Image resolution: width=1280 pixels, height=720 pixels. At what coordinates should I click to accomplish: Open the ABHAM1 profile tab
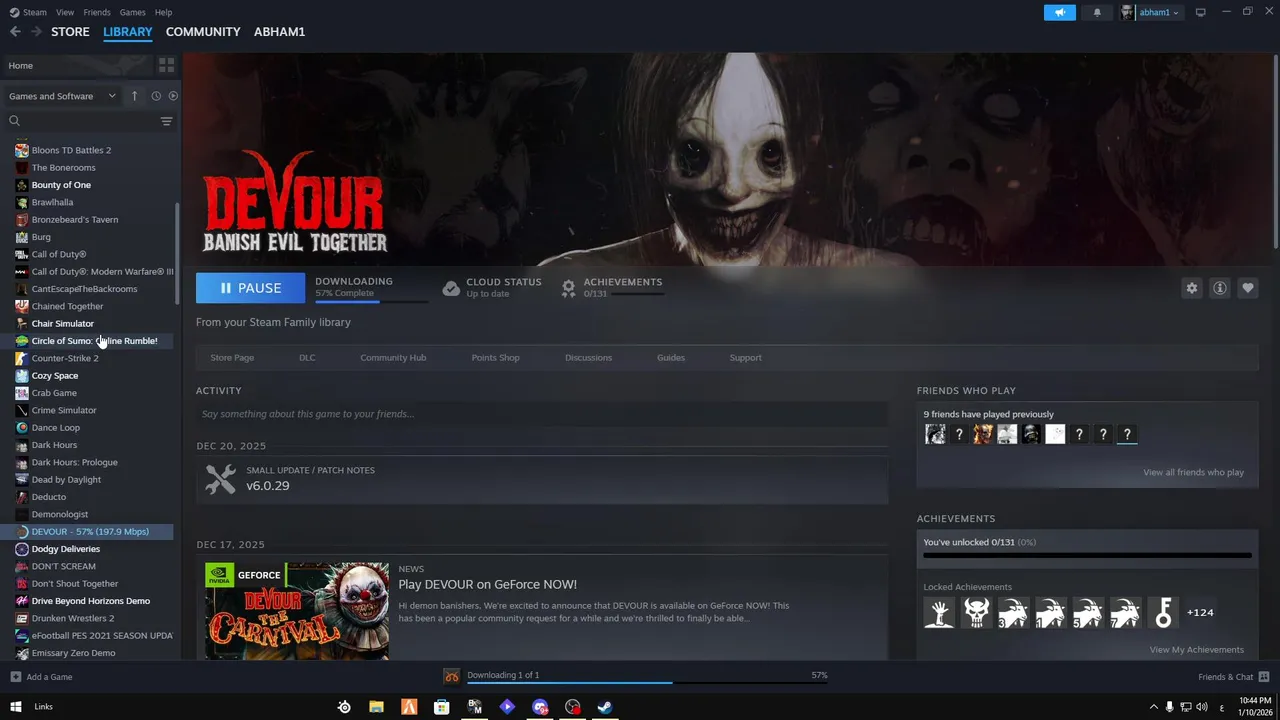(x=280, y=32)
